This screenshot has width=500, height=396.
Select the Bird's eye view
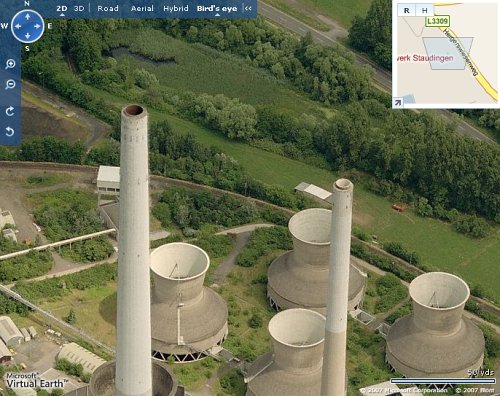pyautogui.click(x=217, y=9)
